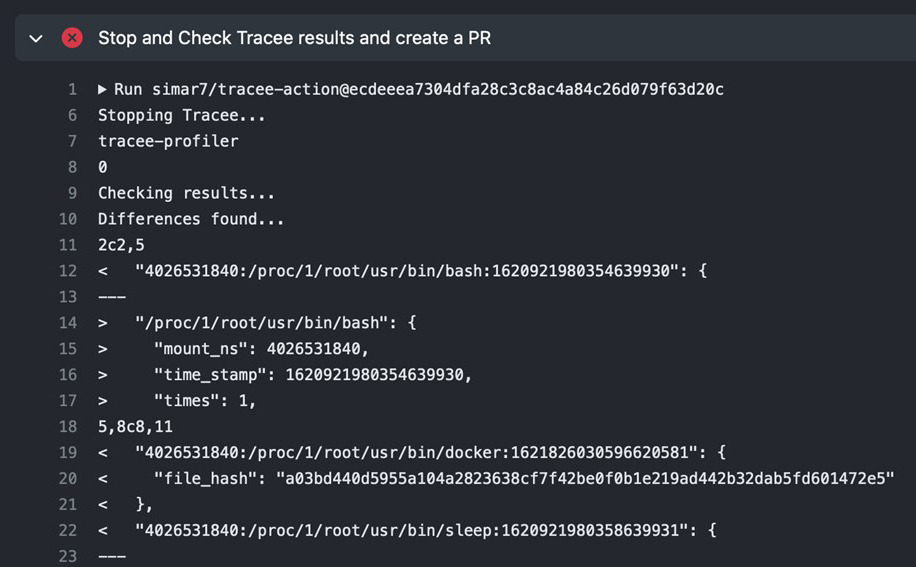Select line number 22 sleep entry

[68, 530]
